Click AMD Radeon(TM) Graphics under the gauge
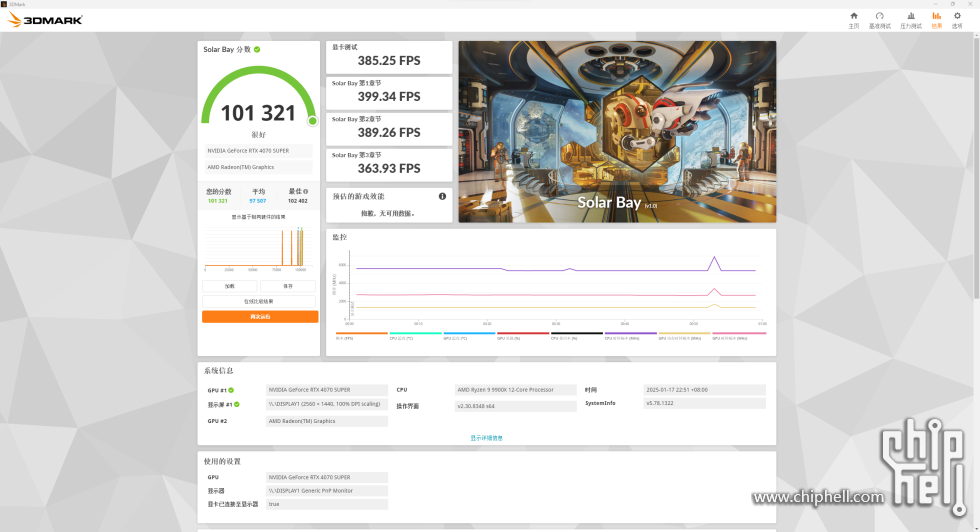The height and width of the screenshot is (532, 980). pyautogui.click(x=258, y=167)
